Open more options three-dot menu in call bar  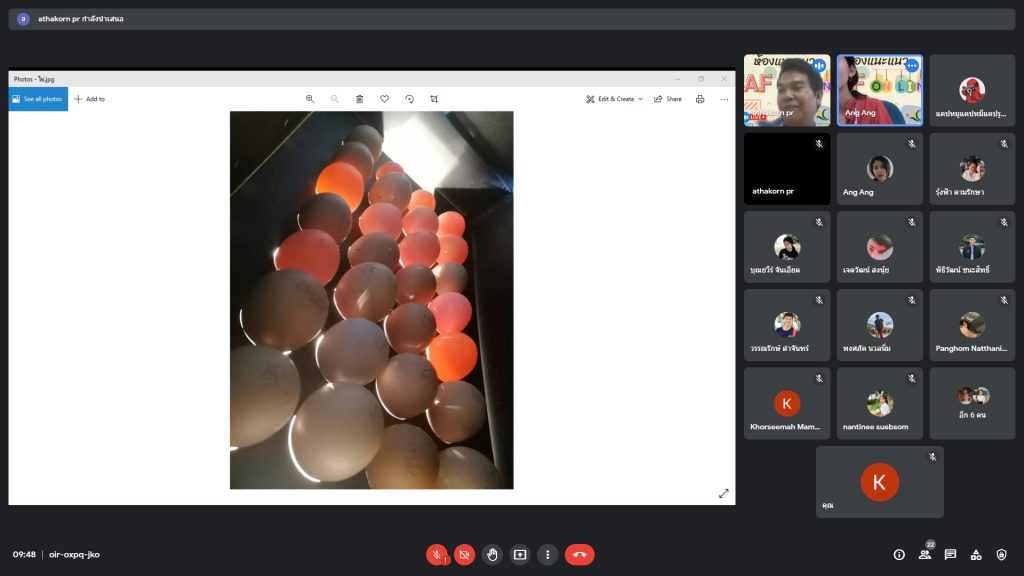[547, 554]
